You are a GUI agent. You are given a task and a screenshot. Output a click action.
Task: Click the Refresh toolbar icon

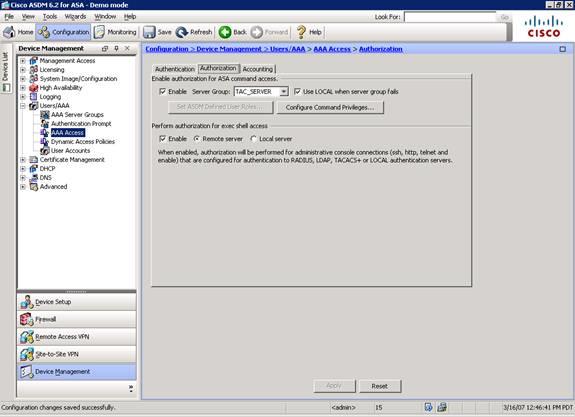coord(182,32)
